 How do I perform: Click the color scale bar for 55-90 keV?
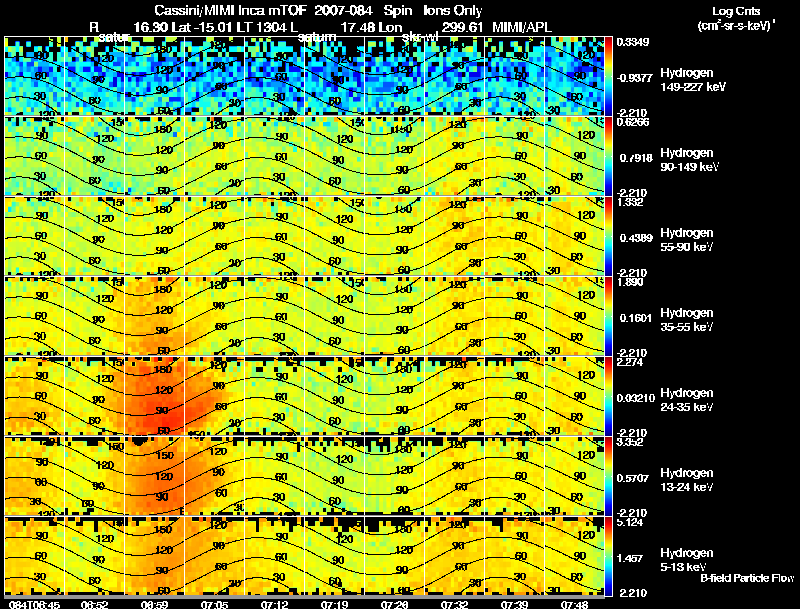coord(608,236)
